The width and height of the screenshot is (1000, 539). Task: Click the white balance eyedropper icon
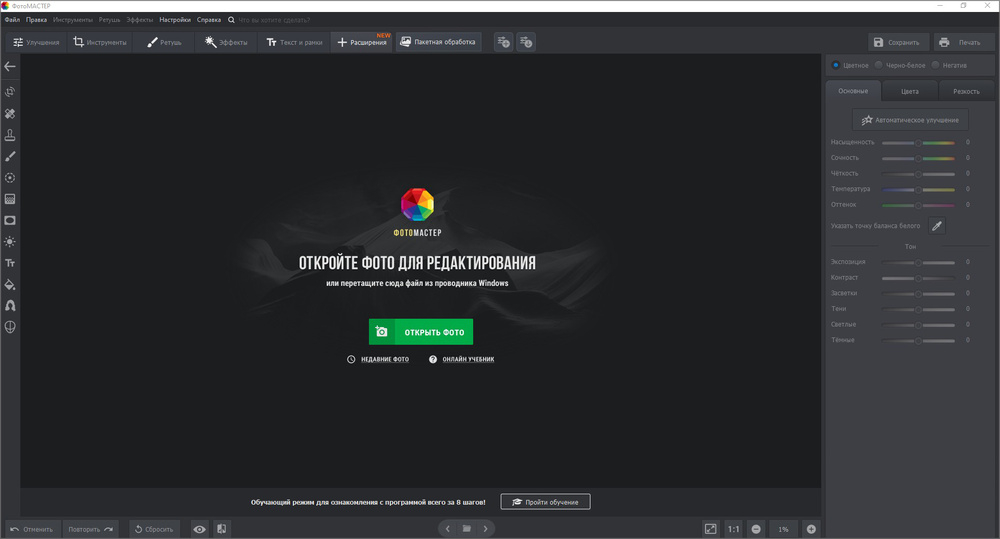pos(936,226)
